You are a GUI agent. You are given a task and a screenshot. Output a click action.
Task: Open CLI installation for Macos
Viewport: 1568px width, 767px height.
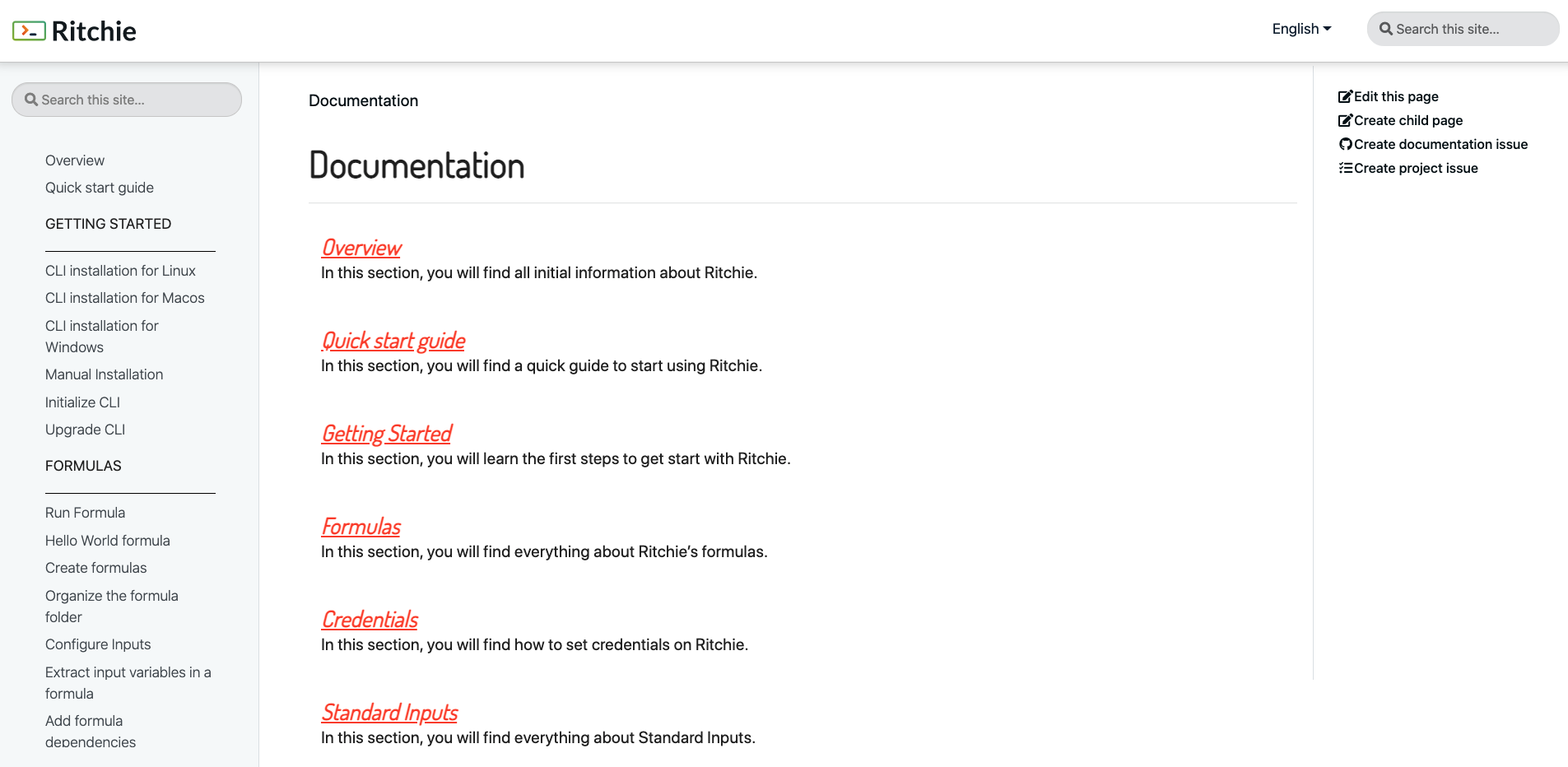pos(125,298)
